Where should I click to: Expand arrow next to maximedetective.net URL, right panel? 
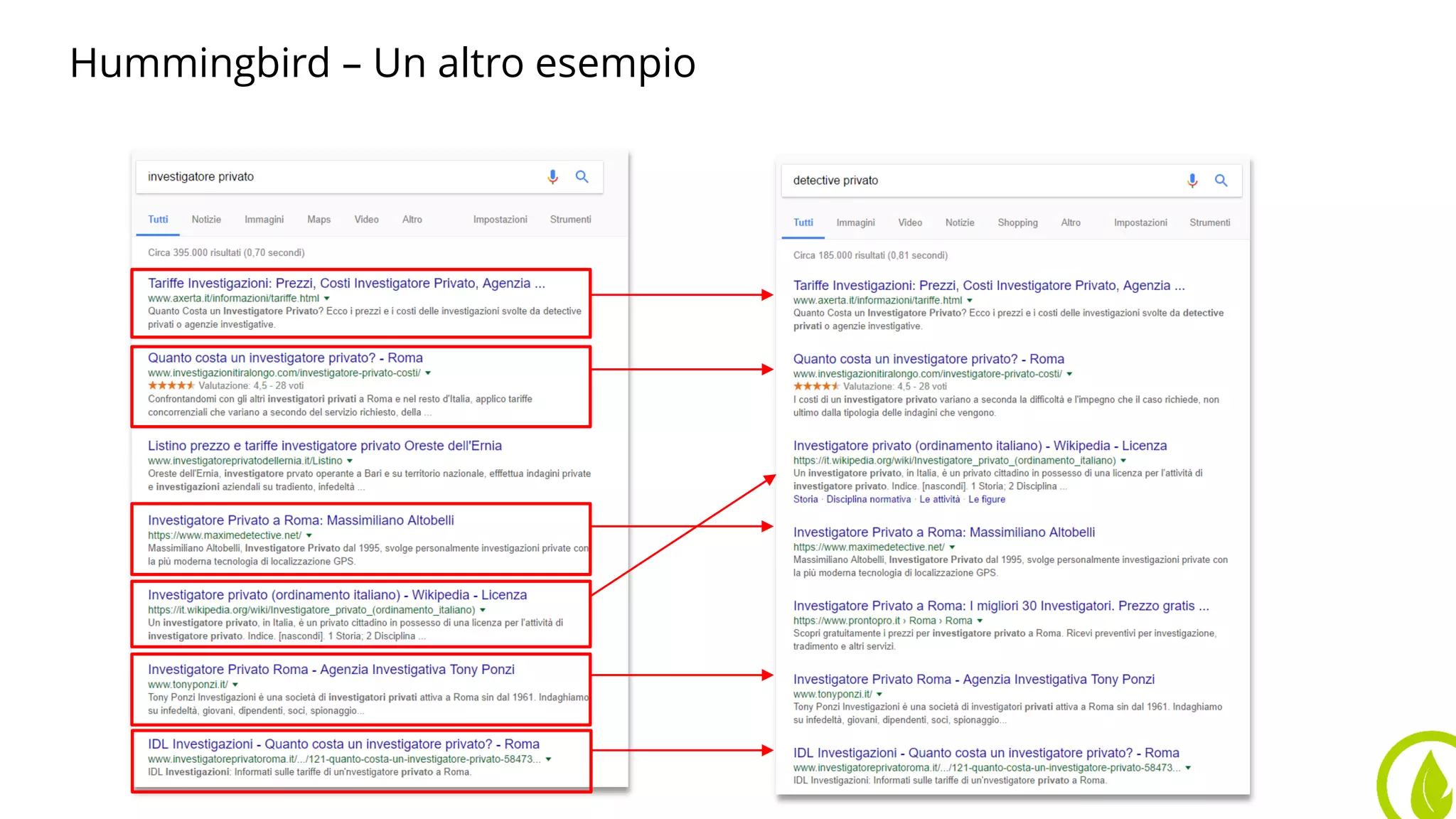[x=952, y=547]
